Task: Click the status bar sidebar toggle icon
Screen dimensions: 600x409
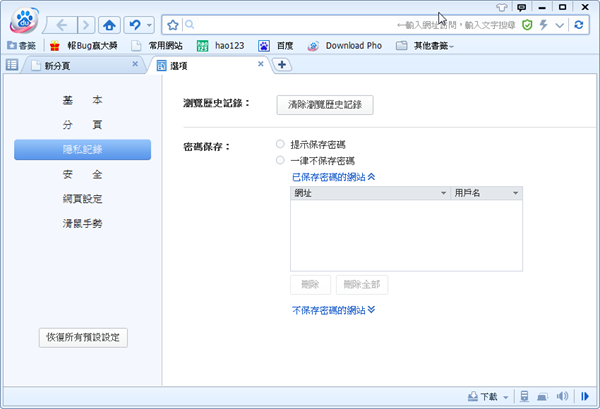Action: (585, 396)
